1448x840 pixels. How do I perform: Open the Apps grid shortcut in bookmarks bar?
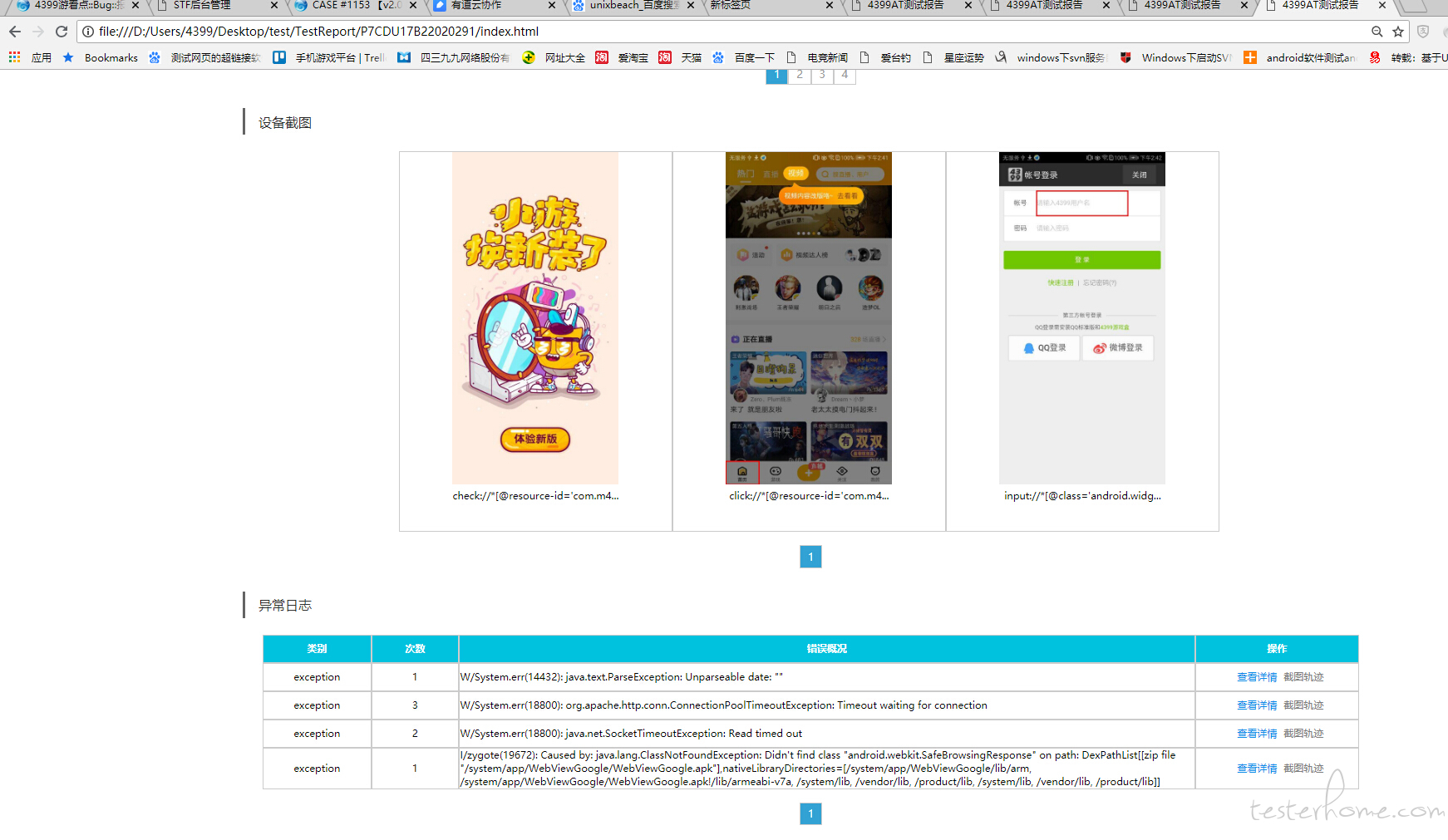[14, 57]
